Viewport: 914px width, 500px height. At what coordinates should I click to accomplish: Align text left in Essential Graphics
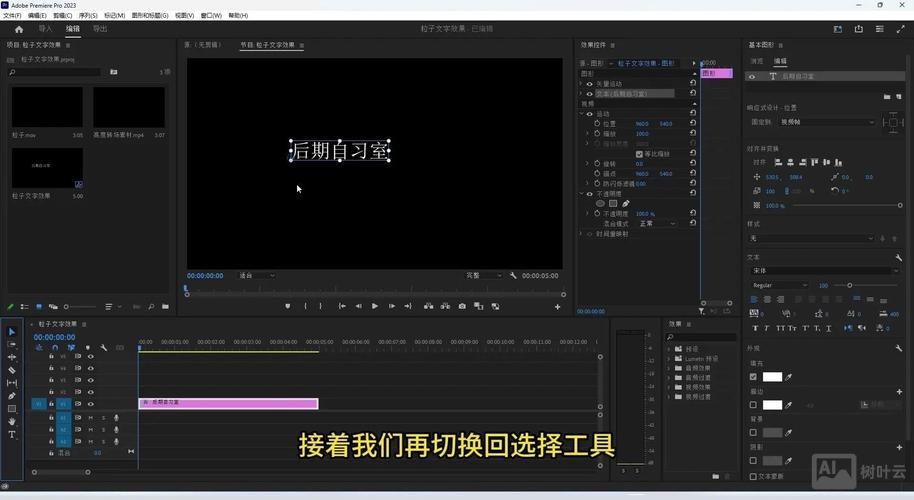[754, 300]
